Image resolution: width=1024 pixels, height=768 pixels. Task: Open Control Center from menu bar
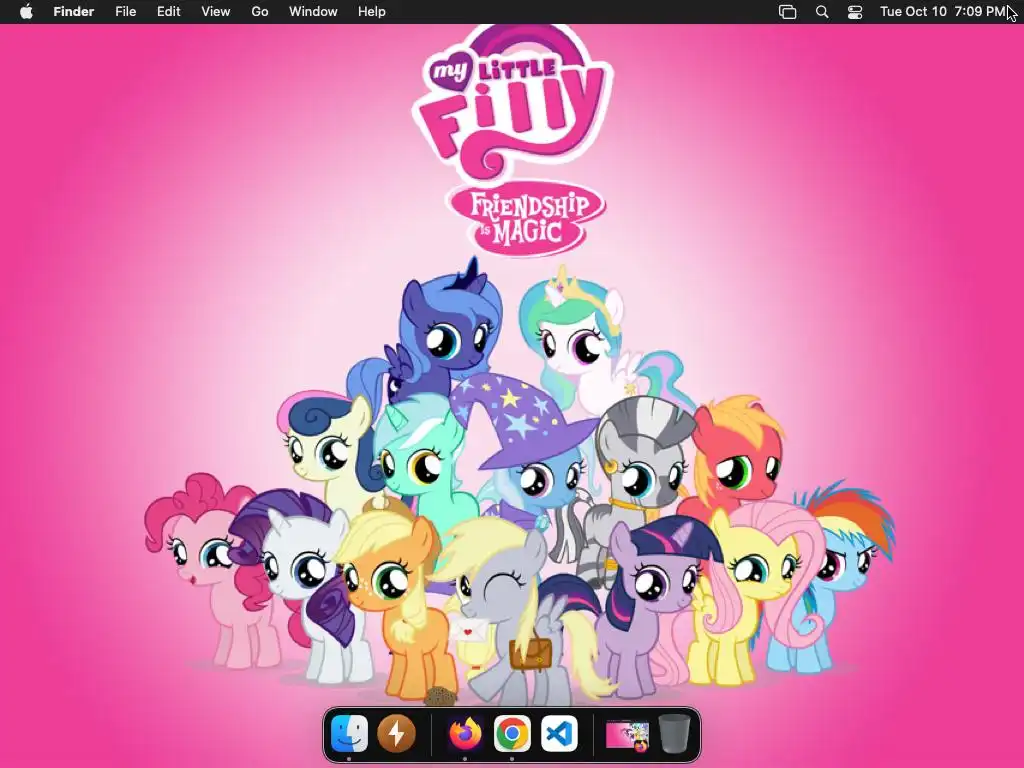[x=855, y=12]
